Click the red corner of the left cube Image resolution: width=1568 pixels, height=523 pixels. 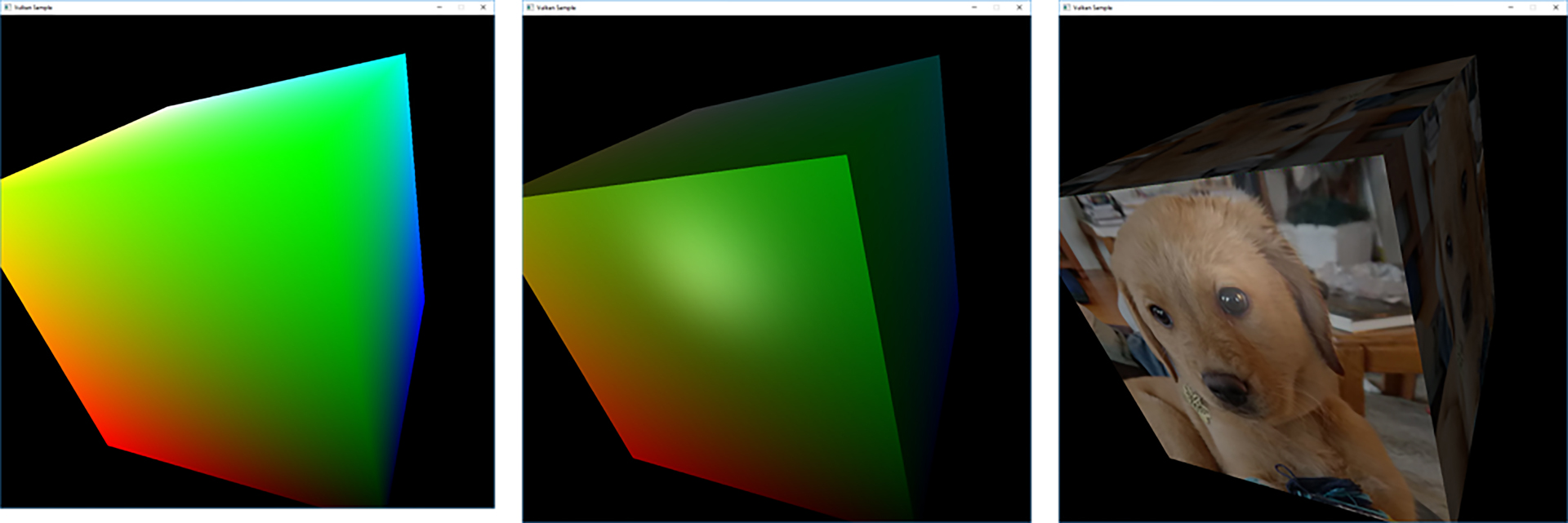click(112, 444)
